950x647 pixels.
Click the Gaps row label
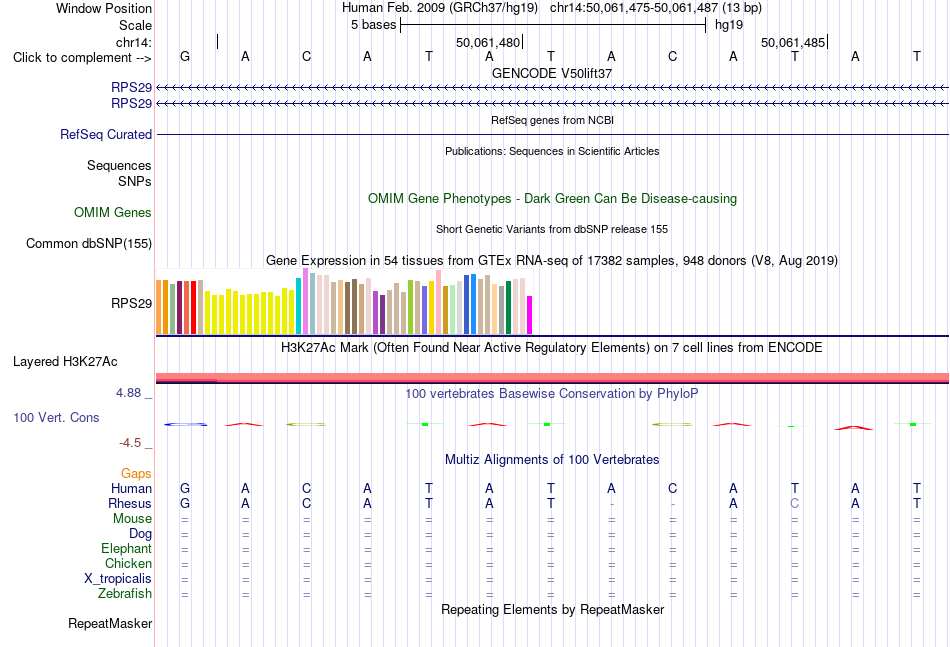point(136,474)
